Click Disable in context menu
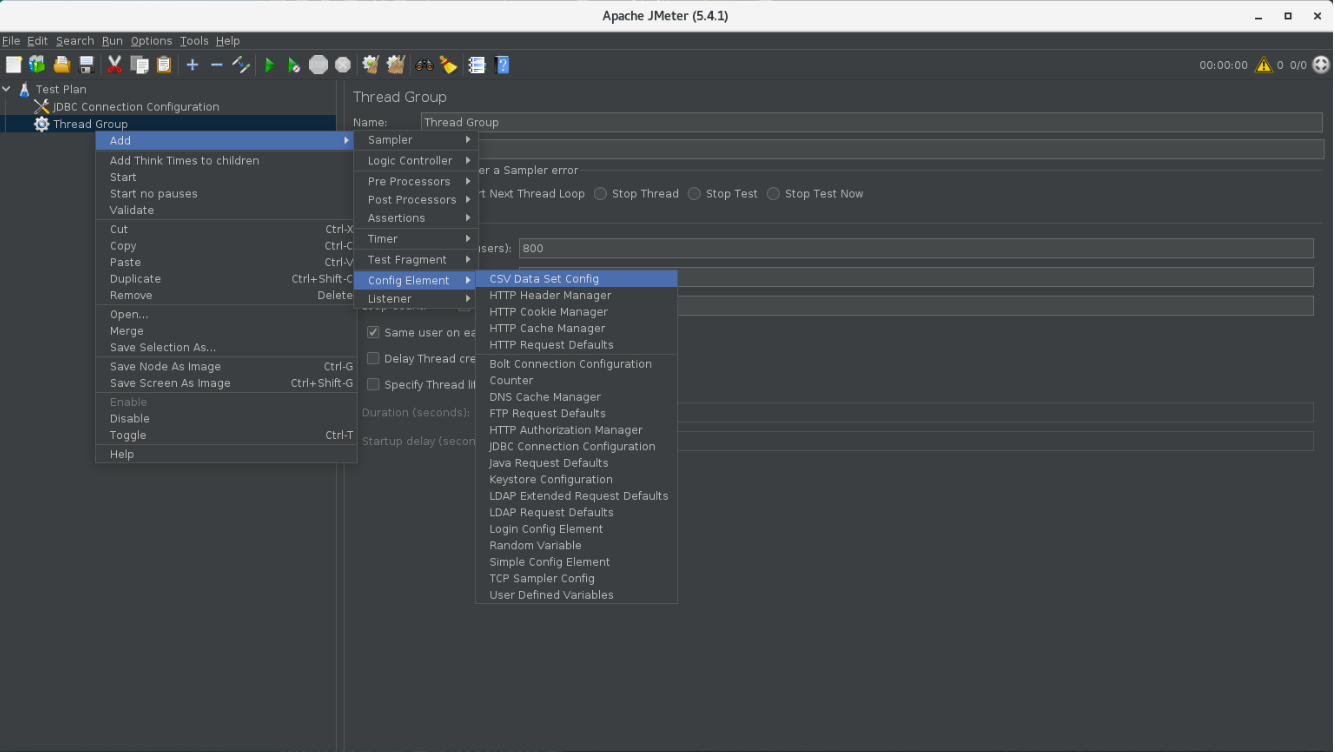The width and height of the screenshot is (1335, 752). 226,419
